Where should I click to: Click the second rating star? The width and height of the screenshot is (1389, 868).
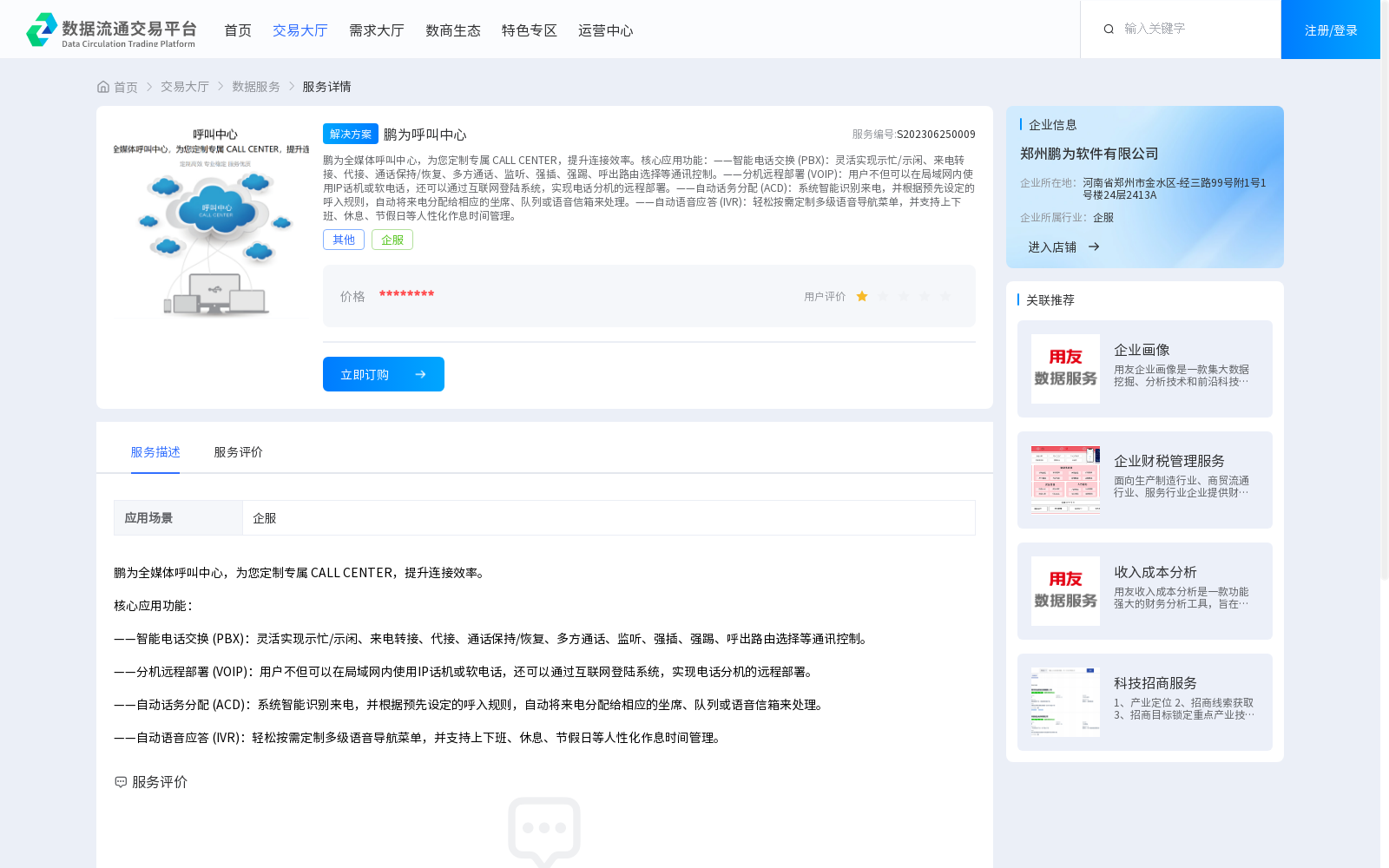click(x=883, y=297)
